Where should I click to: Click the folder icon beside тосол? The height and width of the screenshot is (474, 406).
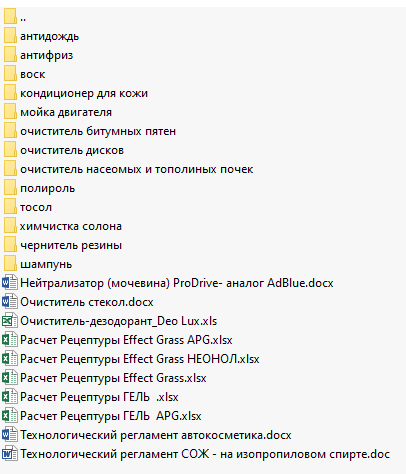point(10,206)
